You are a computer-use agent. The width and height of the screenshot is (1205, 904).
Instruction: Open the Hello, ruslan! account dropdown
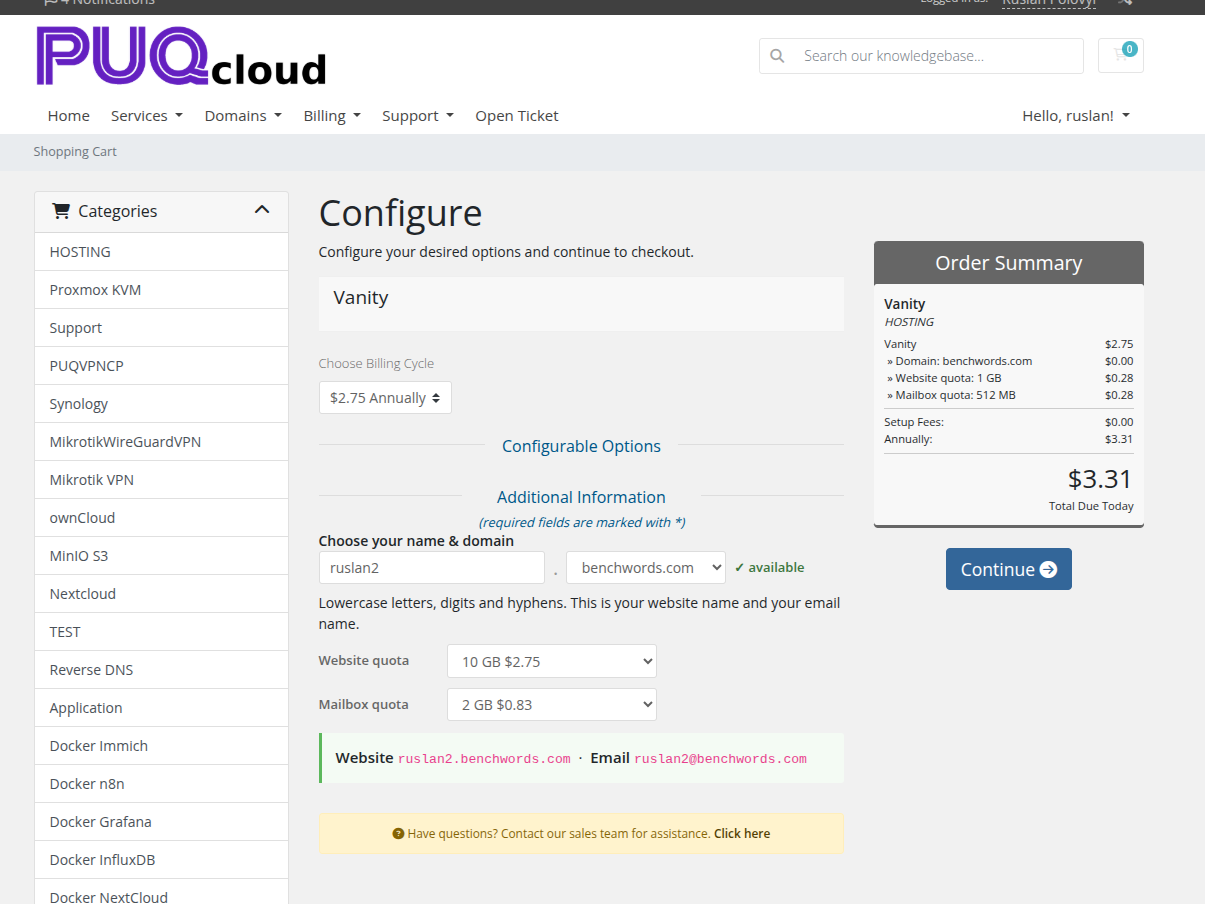1076,116
